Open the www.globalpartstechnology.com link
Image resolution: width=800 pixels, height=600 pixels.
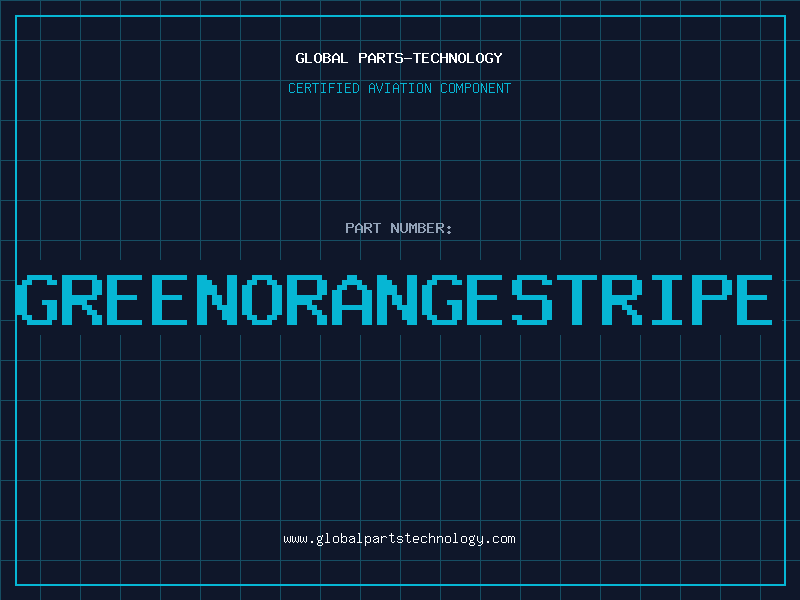[x=399, y=539]
